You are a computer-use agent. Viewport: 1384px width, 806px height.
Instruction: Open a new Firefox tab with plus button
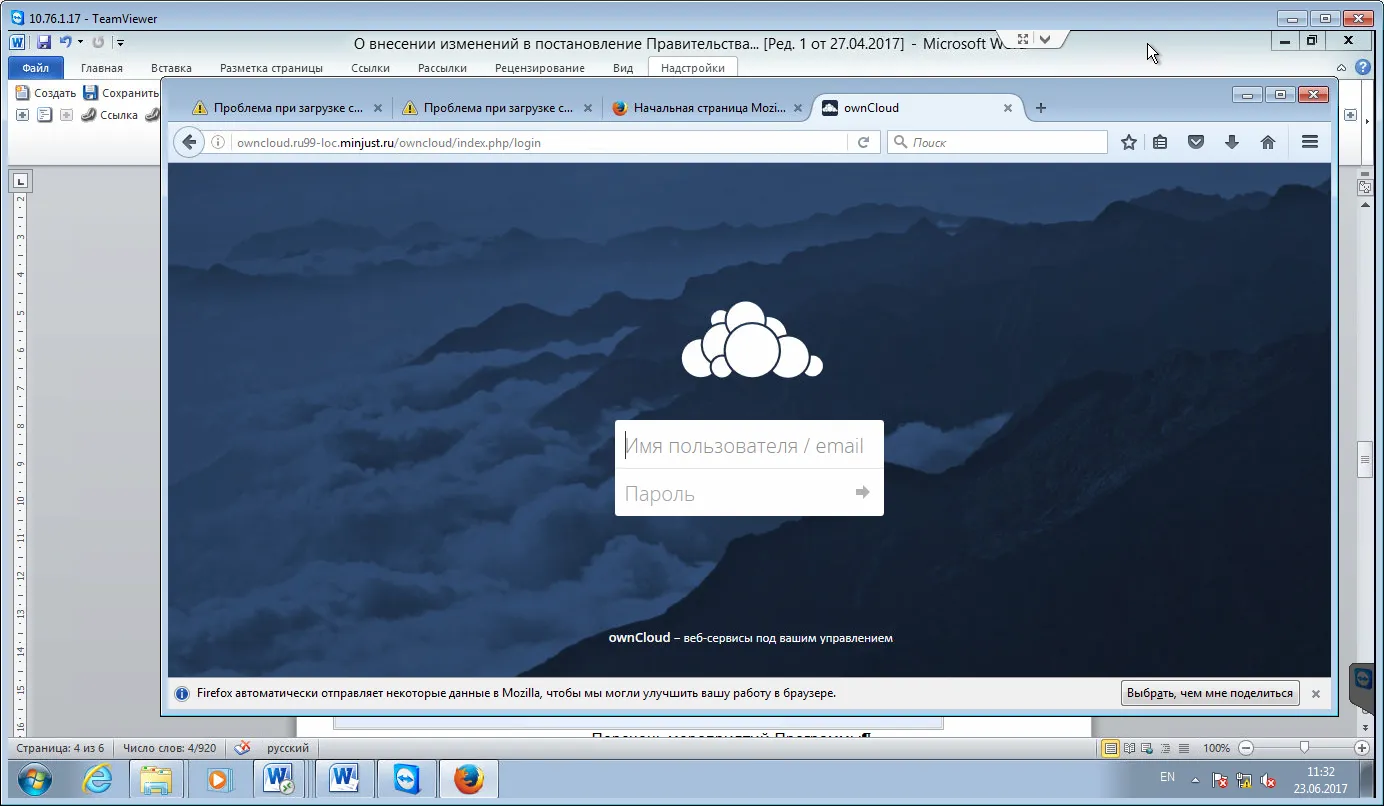pyautogui.click(x=1041, y=108)
